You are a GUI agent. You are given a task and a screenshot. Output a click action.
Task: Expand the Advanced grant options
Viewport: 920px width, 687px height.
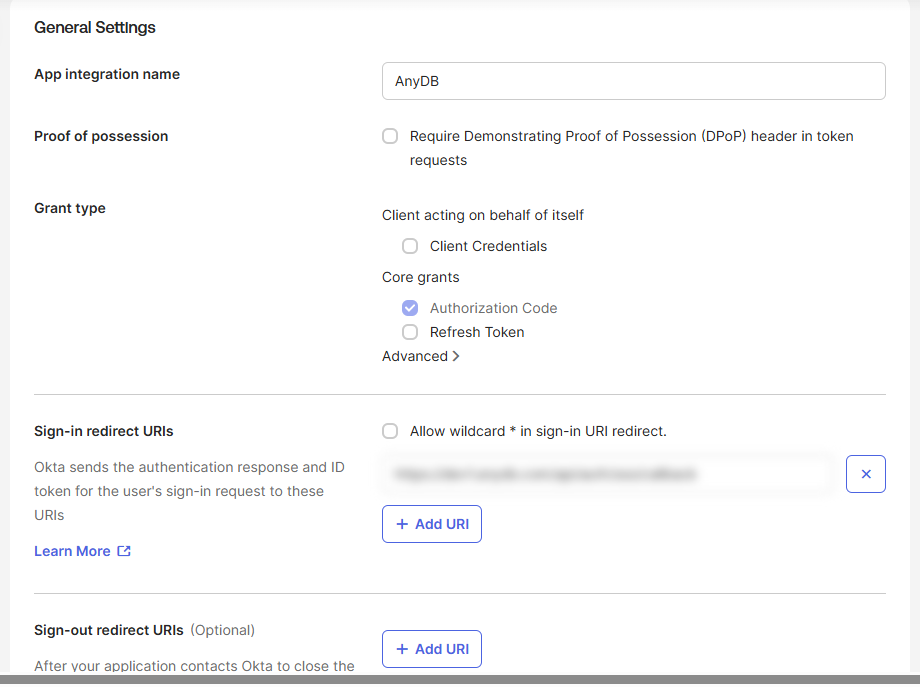[x=420, y=356]
